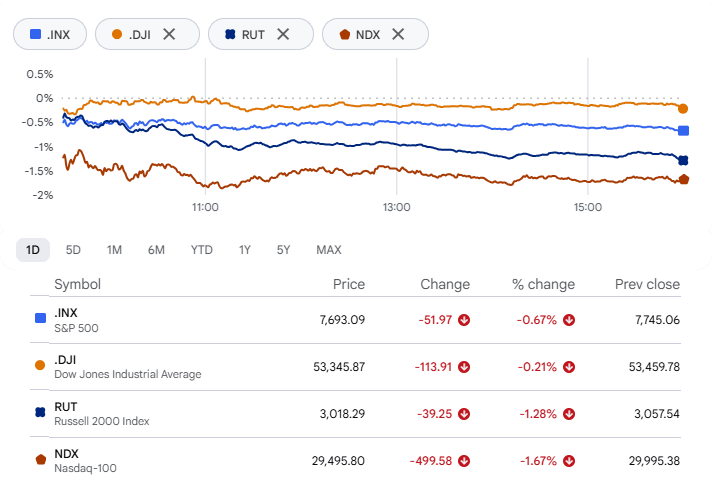Click the down arrow next to -1.28%
The height and width of the screenshot is (486, 715).
[x=569, y=414]
